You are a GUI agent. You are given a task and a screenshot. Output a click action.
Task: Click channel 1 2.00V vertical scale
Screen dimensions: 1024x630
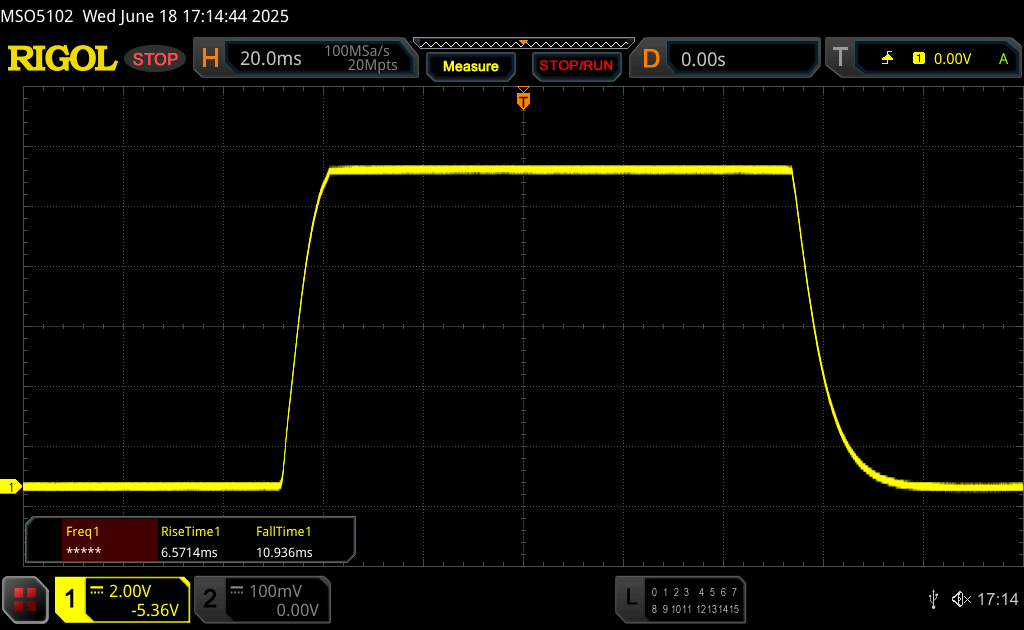click(129, 591)
